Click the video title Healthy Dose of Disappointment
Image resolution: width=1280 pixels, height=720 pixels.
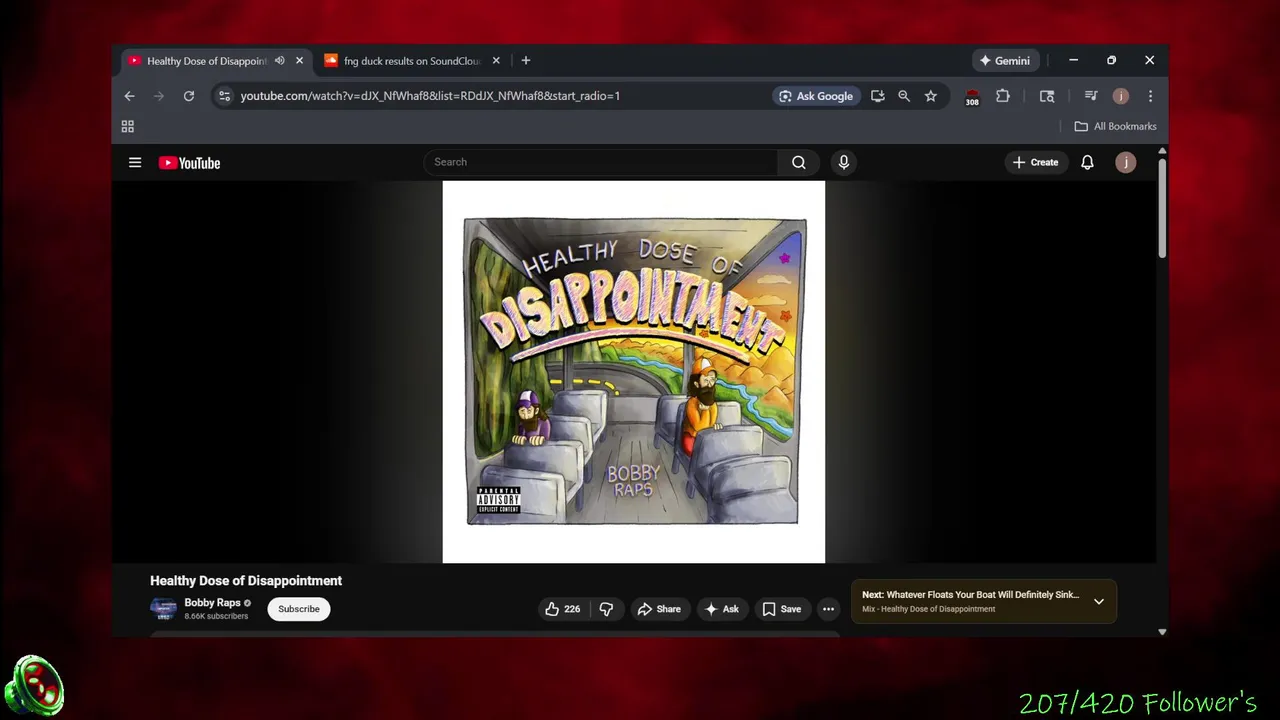pyautogui.click(x=246, y=581)
